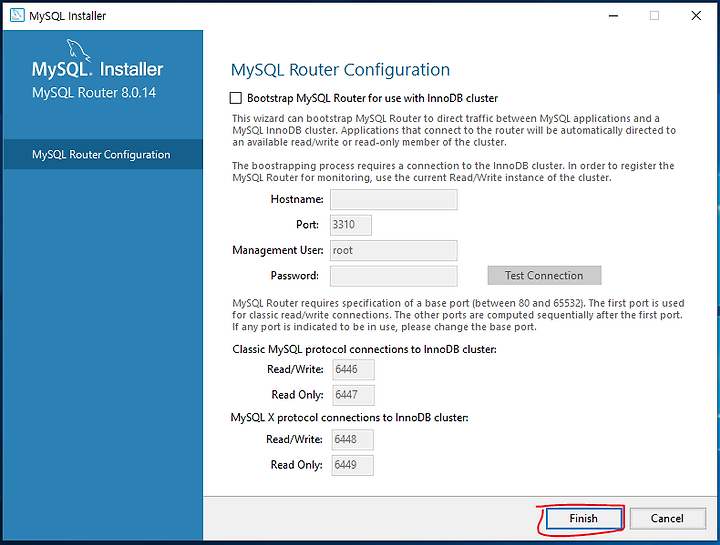
Task: Click the Finish button
Action: pyautogui.click(x=584, y=518)
